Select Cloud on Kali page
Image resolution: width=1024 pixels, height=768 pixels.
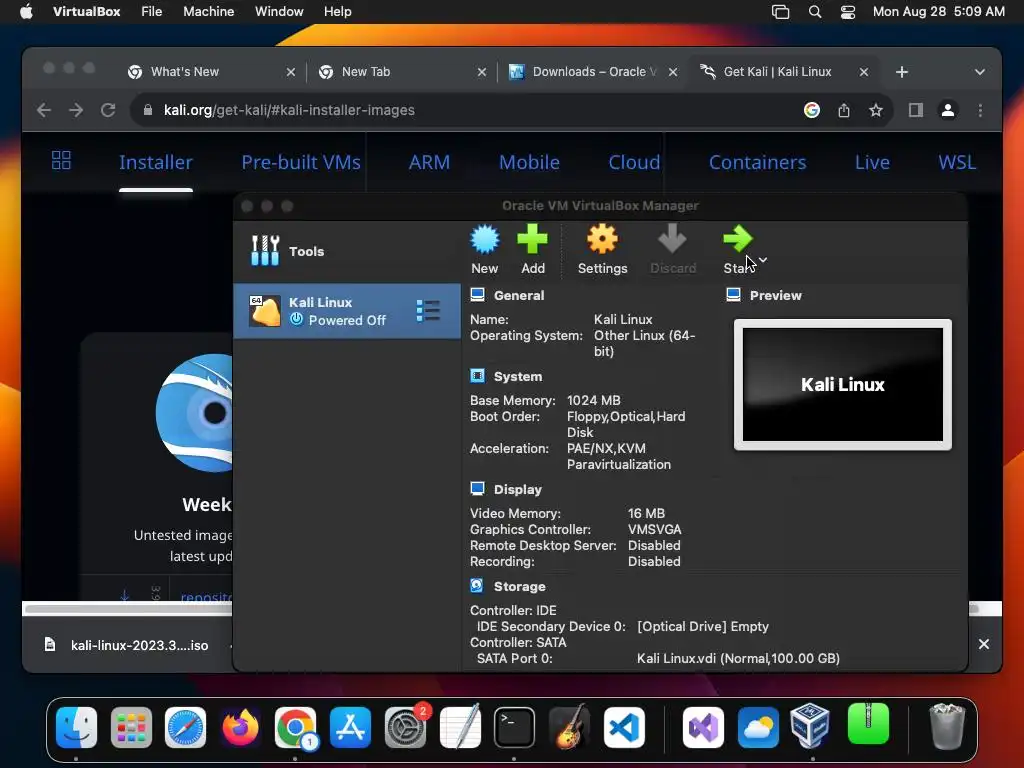point(634,162)
